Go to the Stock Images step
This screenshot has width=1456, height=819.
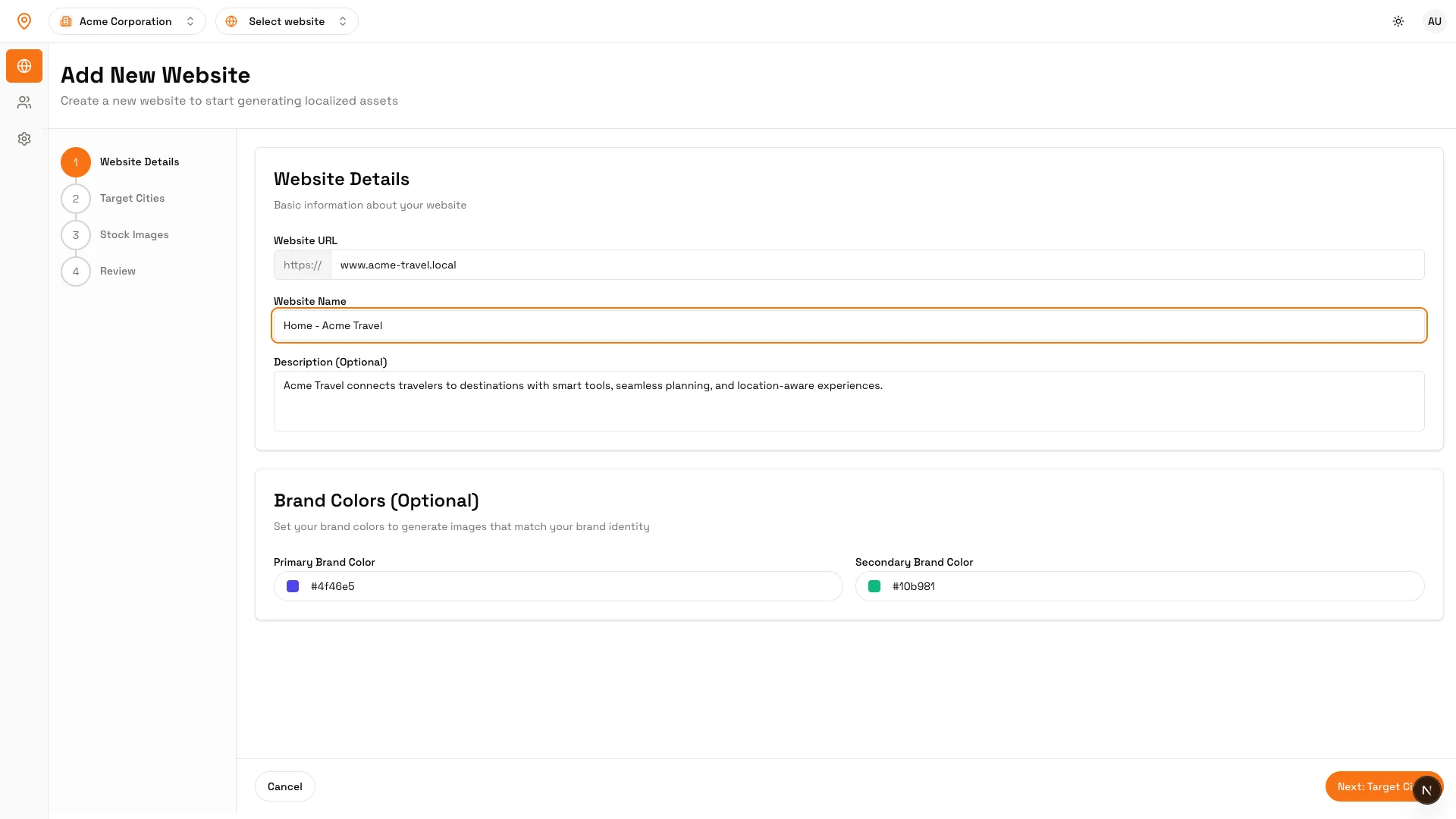[x=134, y=235]
